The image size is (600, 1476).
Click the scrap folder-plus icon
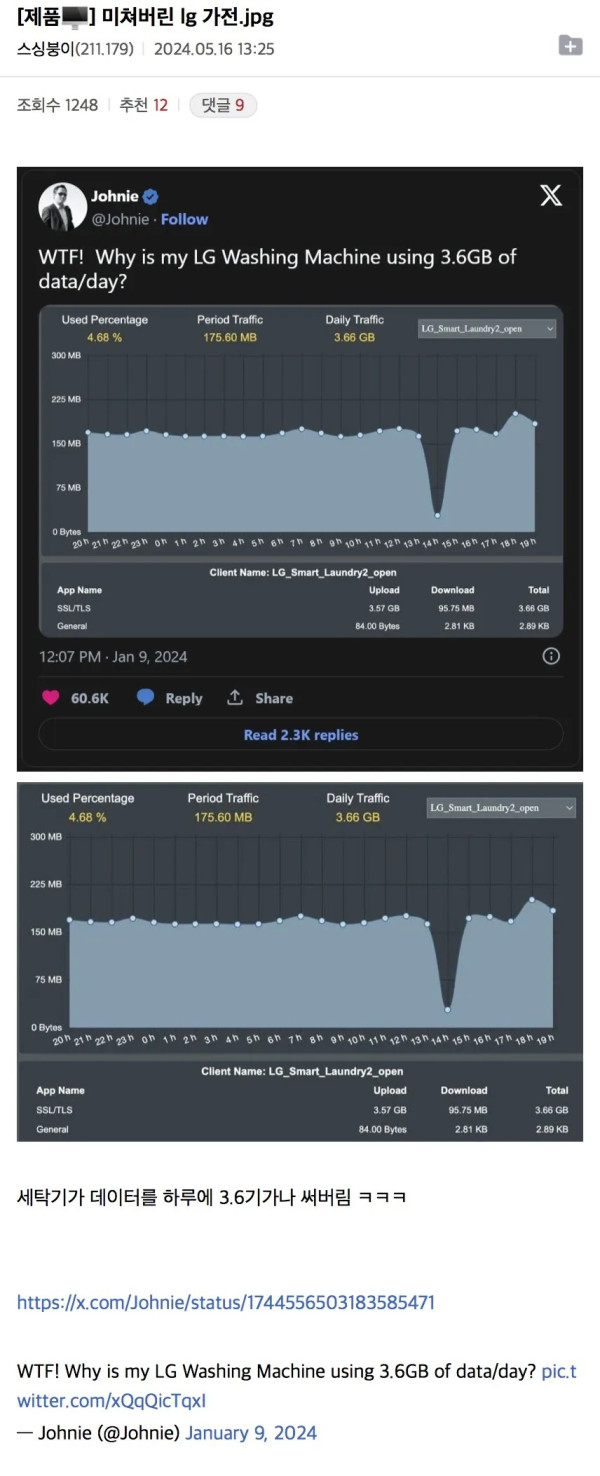pos(570,45)
